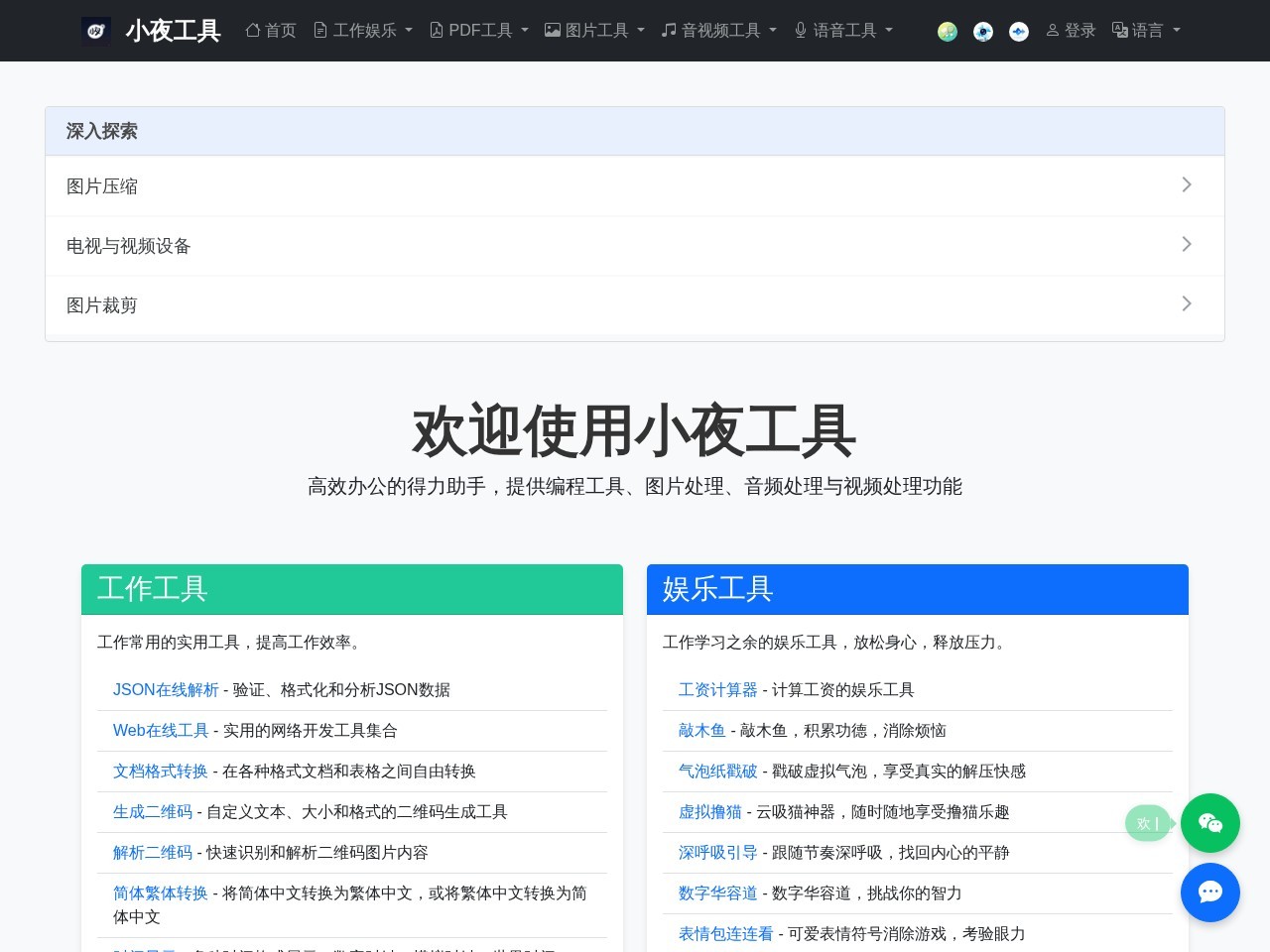Click the 工作工具 card header
This screenshot has height=952, width=1270.
(352, 589)
